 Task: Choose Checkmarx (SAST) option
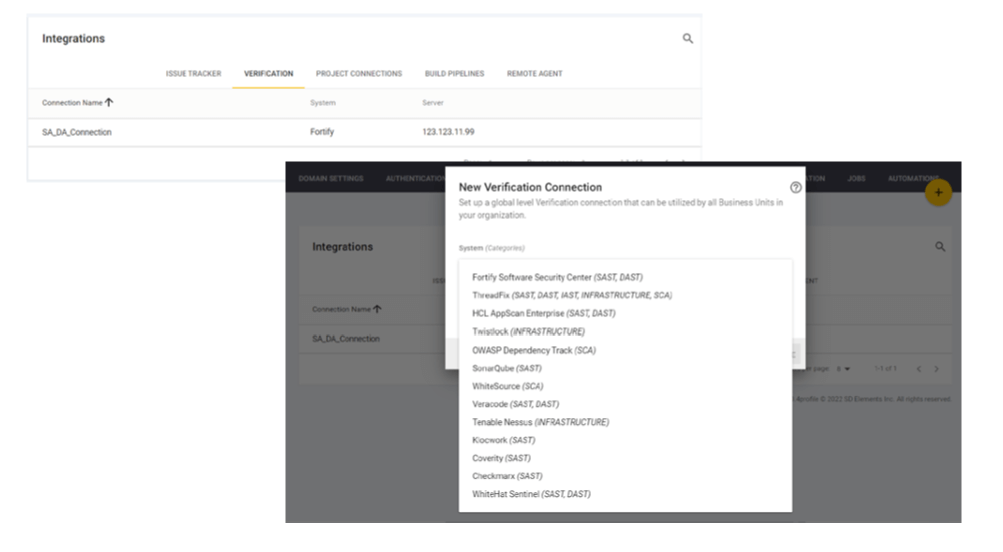point(507,475)
